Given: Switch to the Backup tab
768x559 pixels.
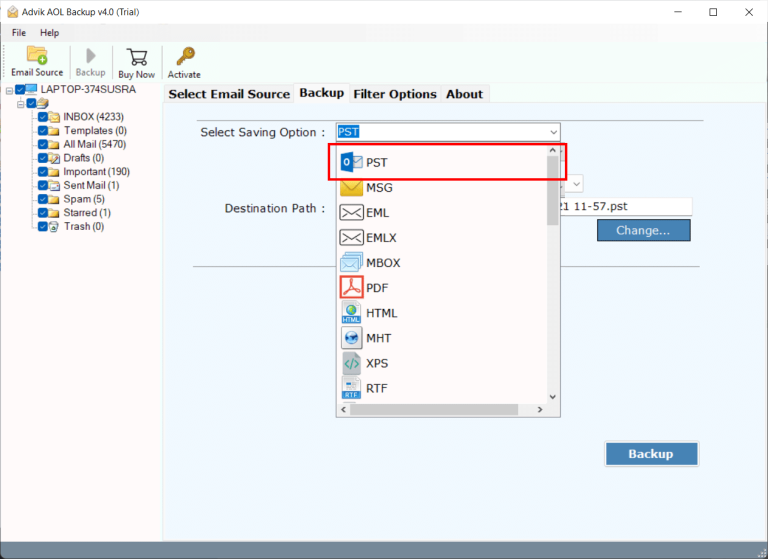Looking at the screenshot, I should tap(322, 93).
